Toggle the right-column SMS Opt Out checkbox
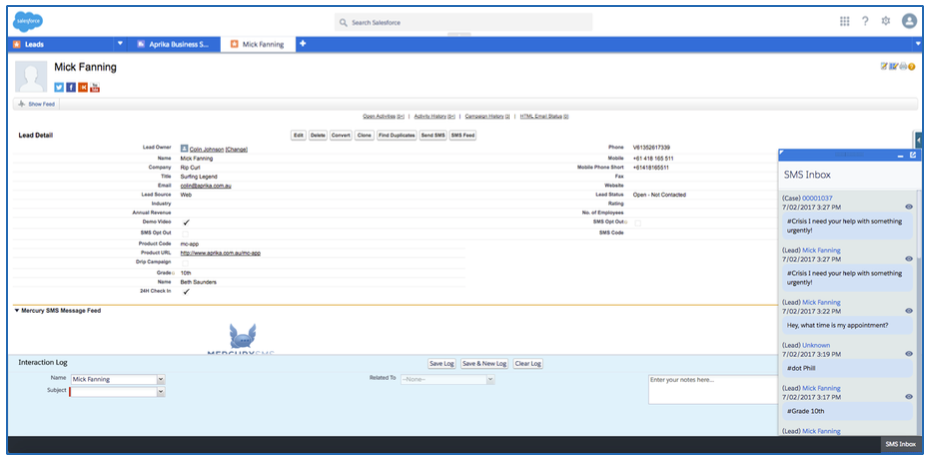Viewport: 934px width, 460px height. pos(637,223)
